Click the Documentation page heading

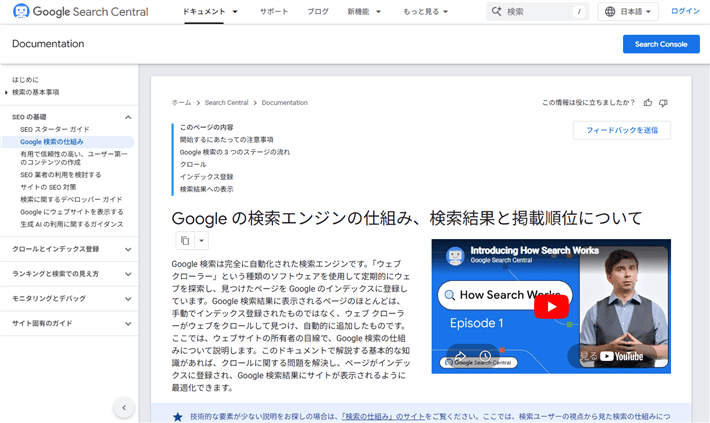(48, 43)
